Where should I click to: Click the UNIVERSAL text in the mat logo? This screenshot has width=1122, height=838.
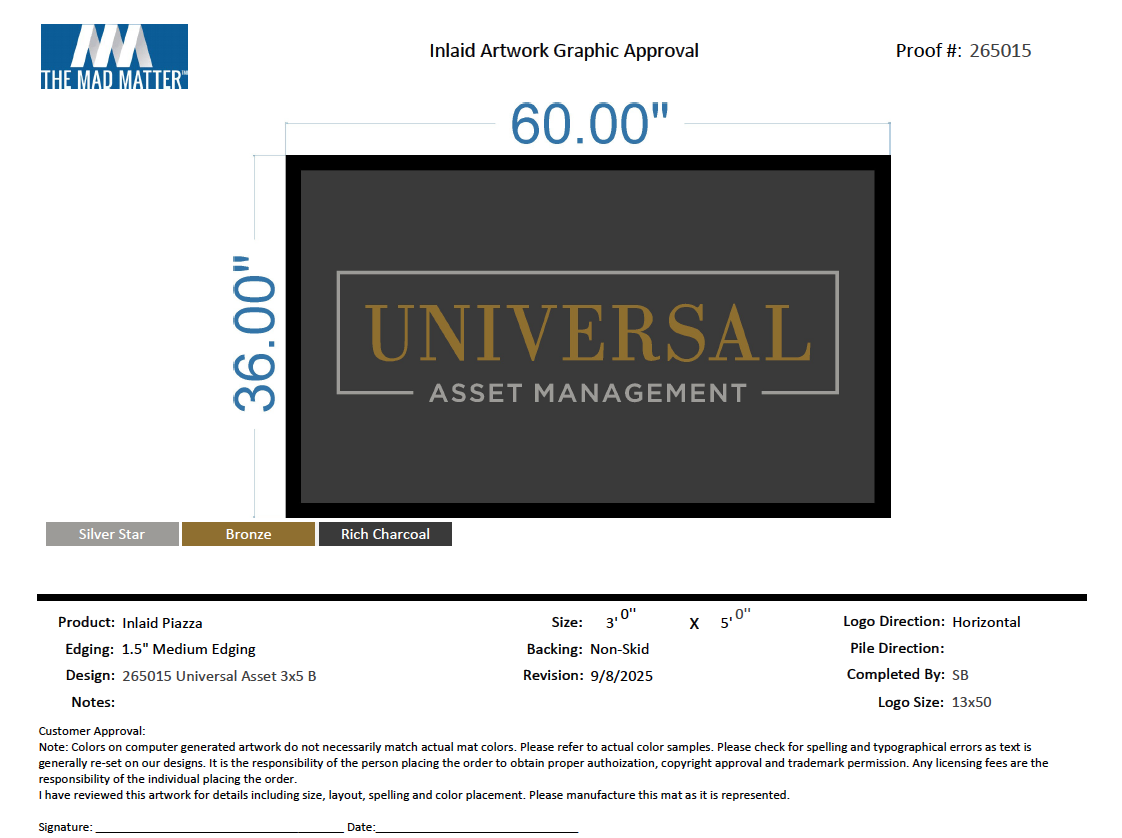click(x=589, y=333)
